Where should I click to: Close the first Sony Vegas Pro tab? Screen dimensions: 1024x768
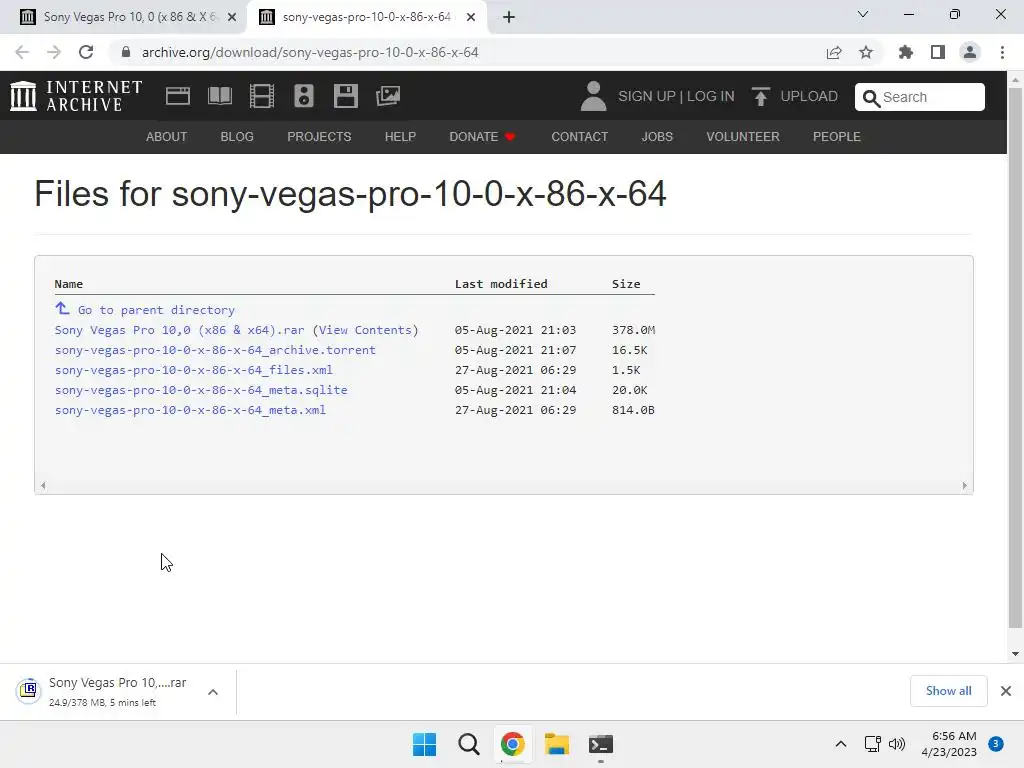click(232, 17)
